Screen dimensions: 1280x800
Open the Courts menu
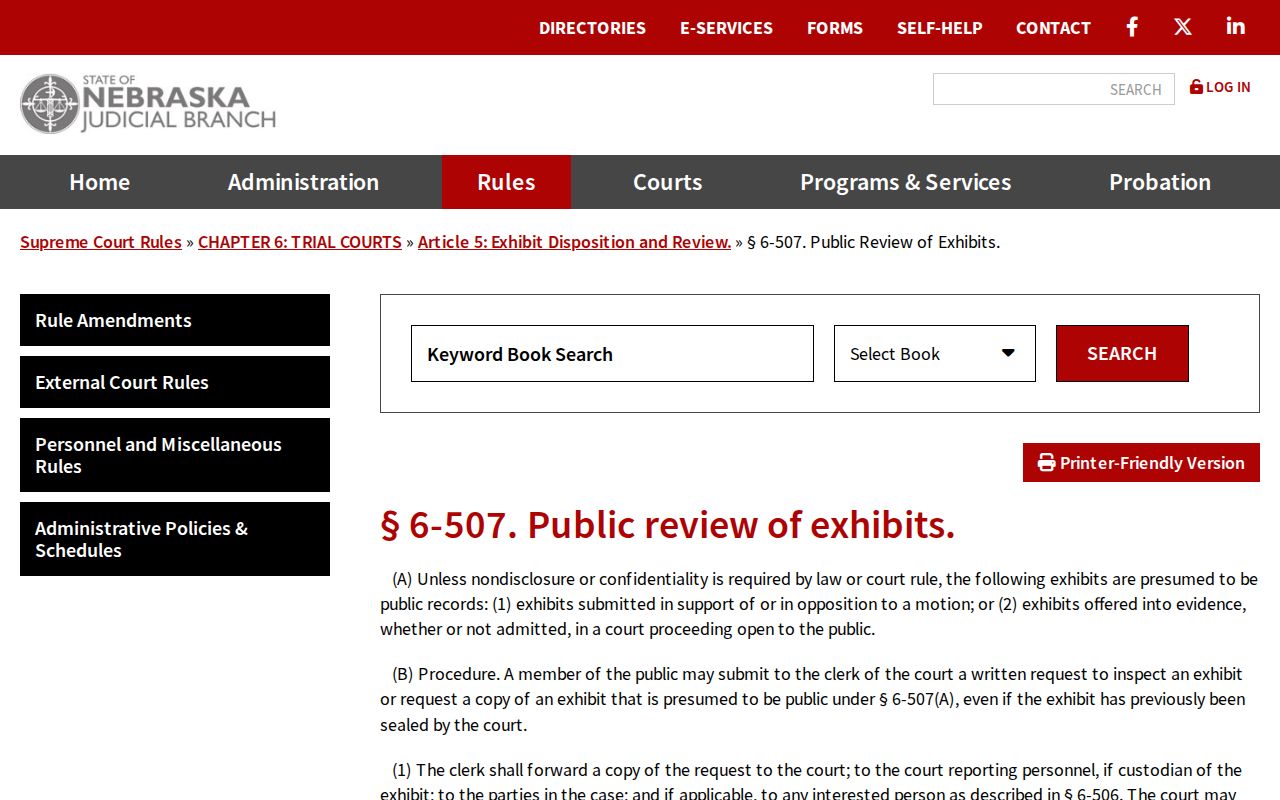(667, 182)
